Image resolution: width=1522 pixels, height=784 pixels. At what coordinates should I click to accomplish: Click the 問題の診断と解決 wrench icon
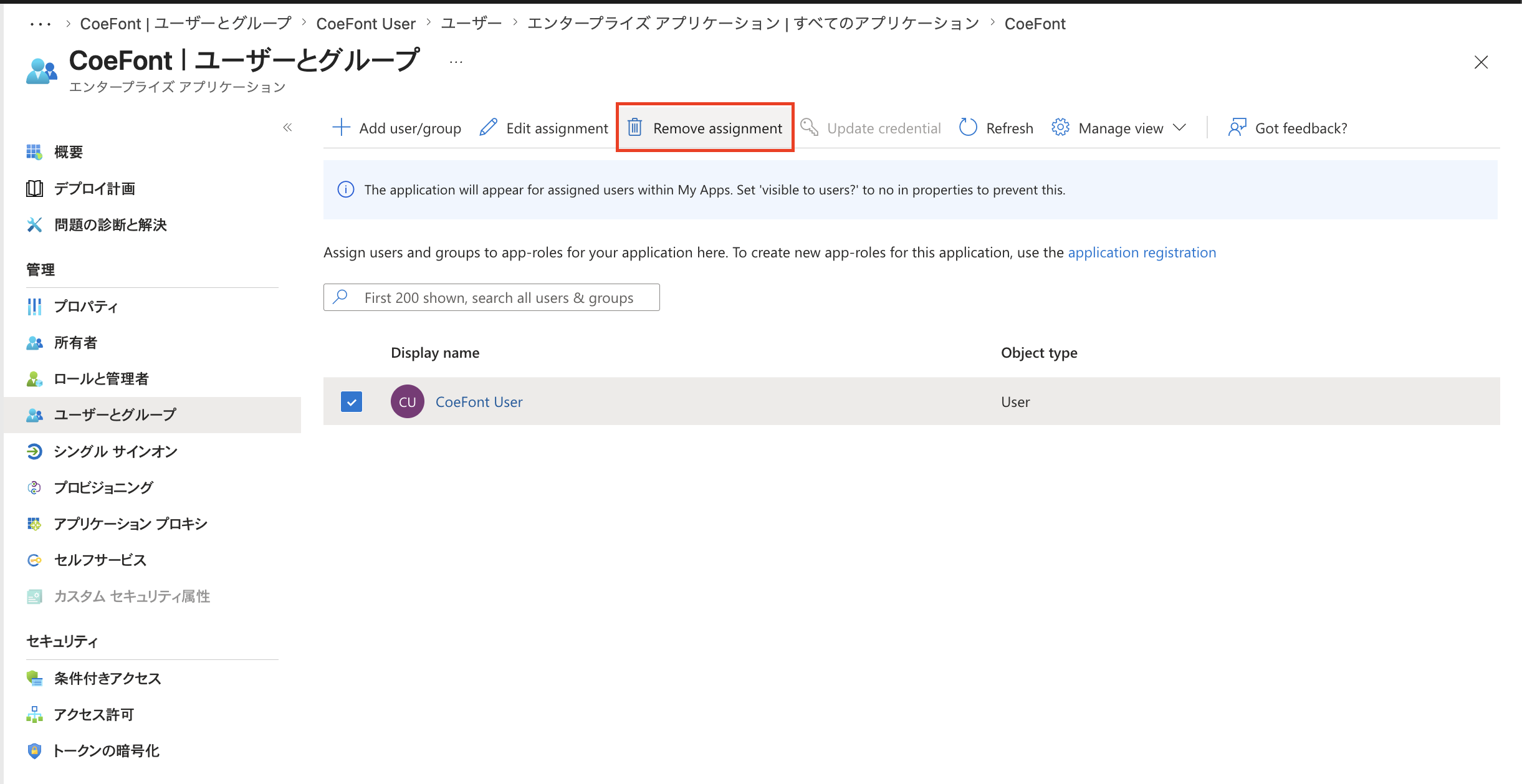coord(34,224)
